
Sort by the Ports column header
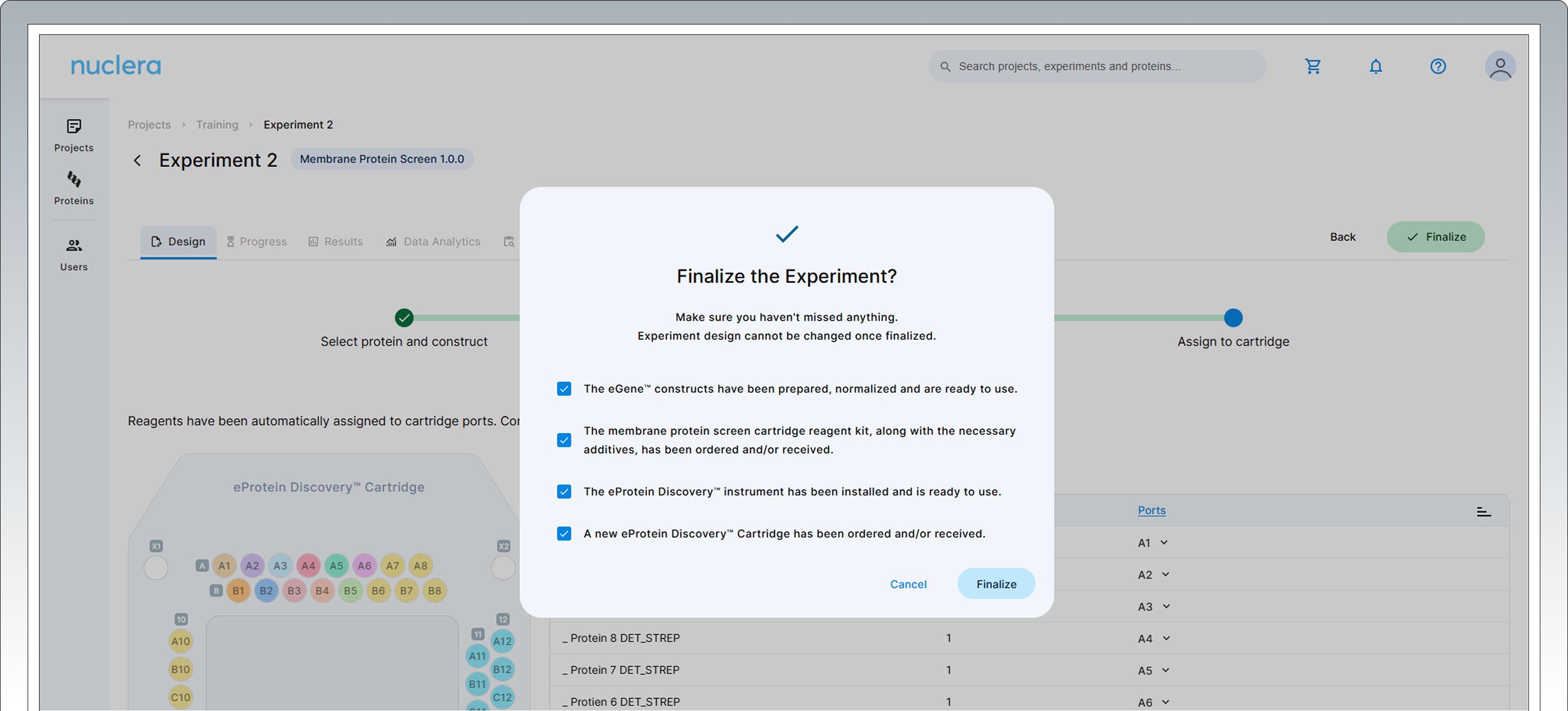[1152, 511]
